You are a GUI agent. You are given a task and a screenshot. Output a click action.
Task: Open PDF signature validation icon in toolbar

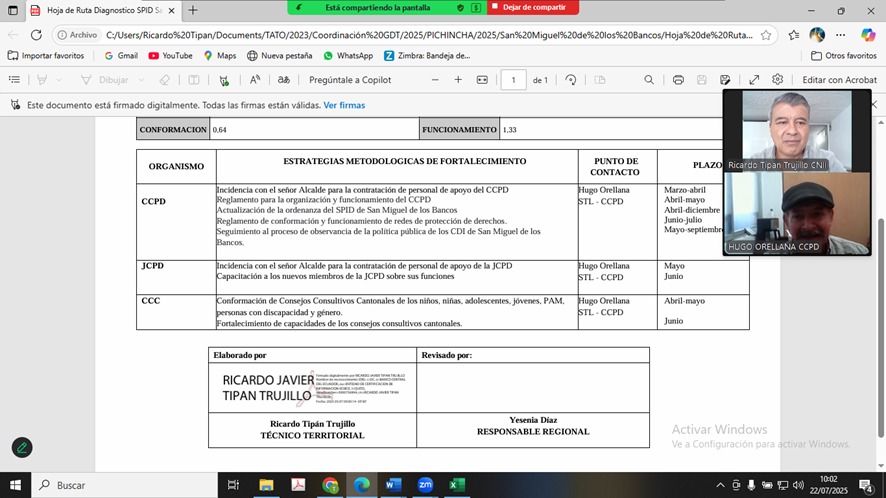pos(224,80)
